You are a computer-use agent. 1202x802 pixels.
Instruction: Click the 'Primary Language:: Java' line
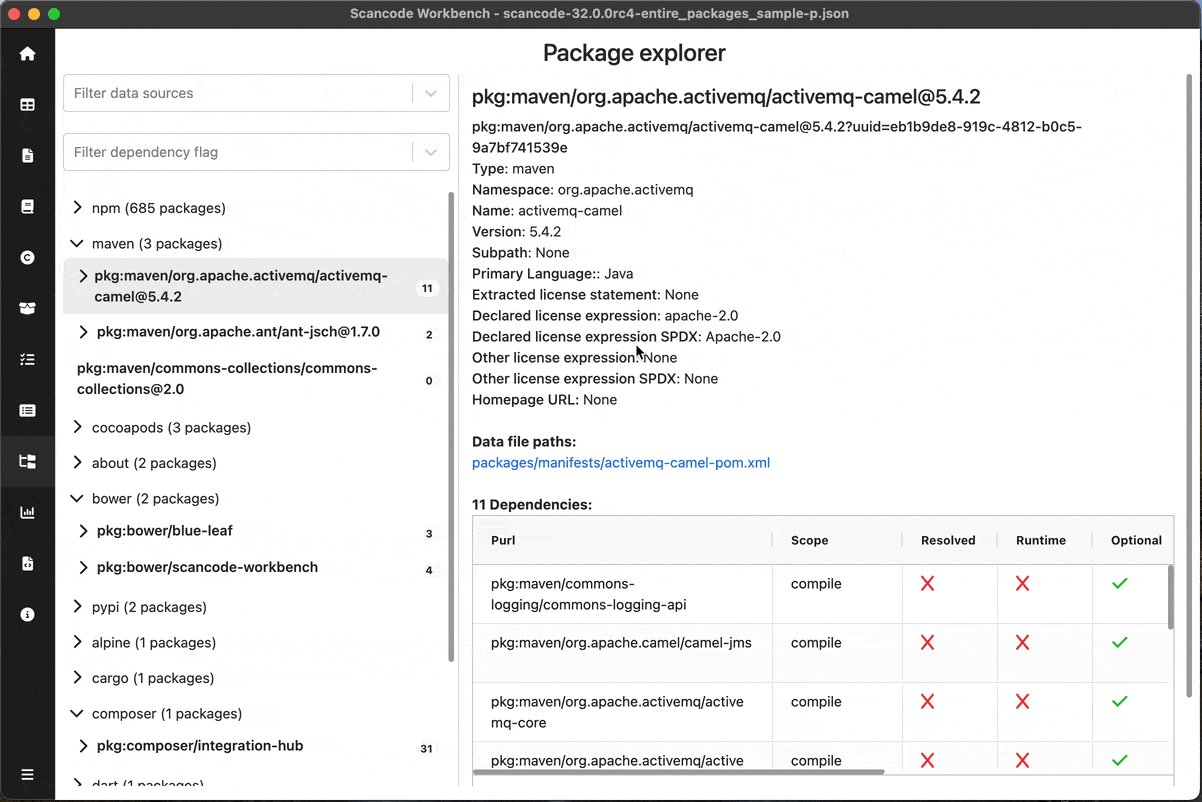point(553,274)
